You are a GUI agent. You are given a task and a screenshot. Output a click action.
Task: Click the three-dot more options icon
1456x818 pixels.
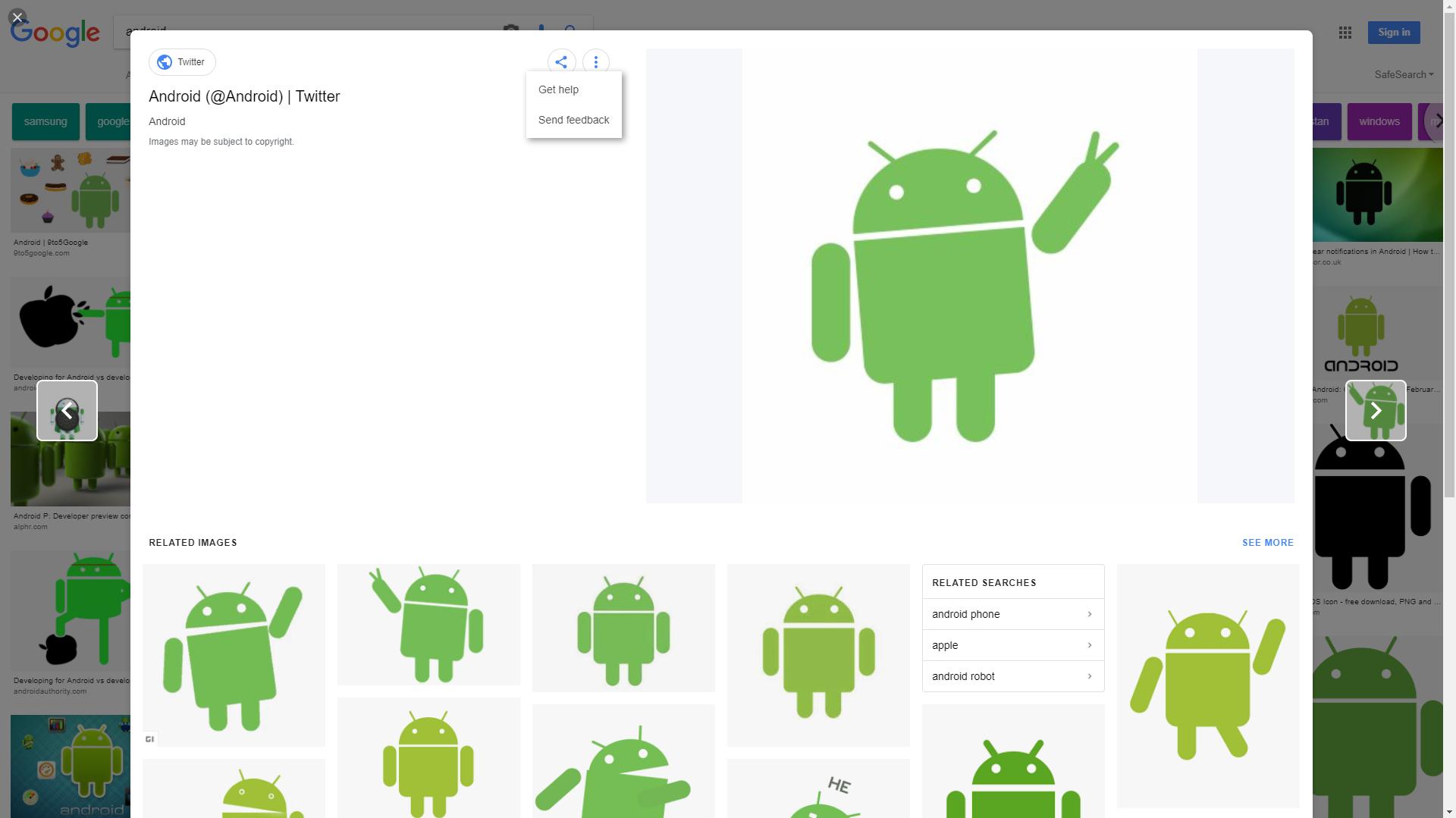click(x=596, y=62)
